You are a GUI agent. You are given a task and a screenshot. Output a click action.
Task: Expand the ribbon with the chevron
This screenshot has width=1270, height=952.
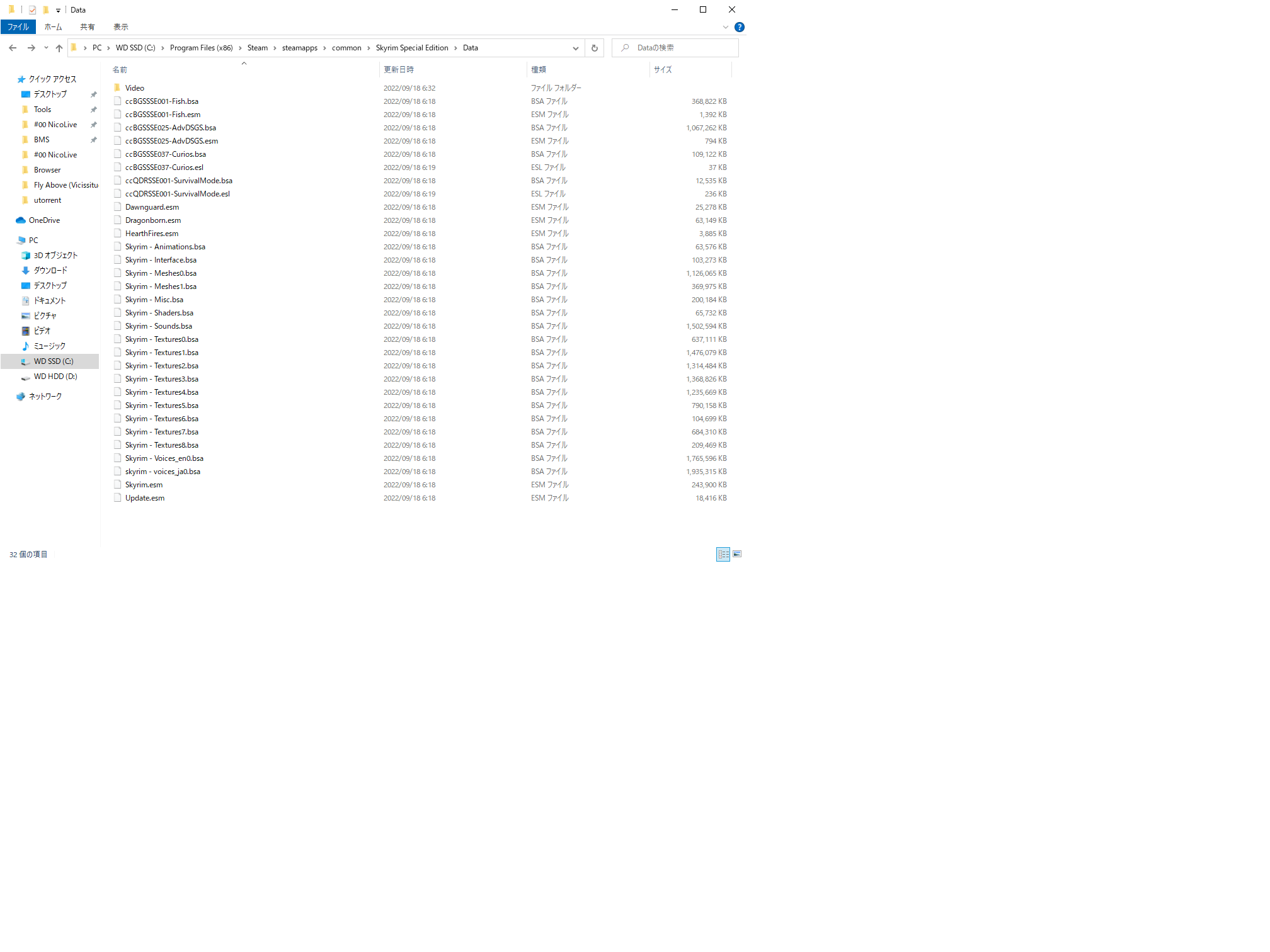point(726,27)
